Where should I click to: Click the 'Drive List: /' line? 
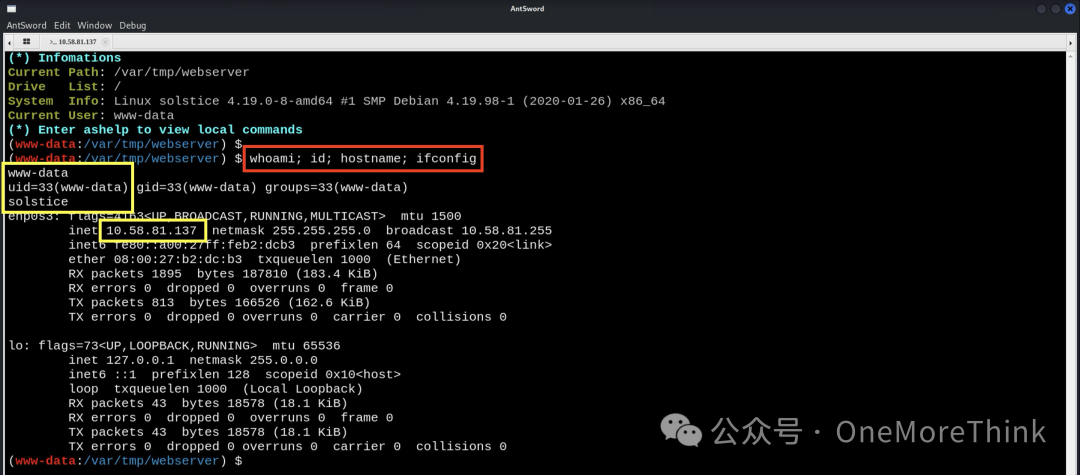tap(65, 87)
